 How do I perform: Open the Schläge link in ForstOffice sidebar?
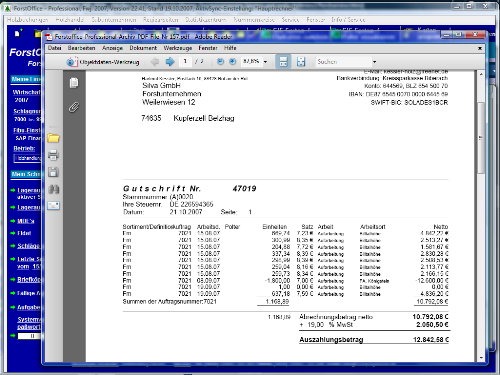[x=28, y=246]
